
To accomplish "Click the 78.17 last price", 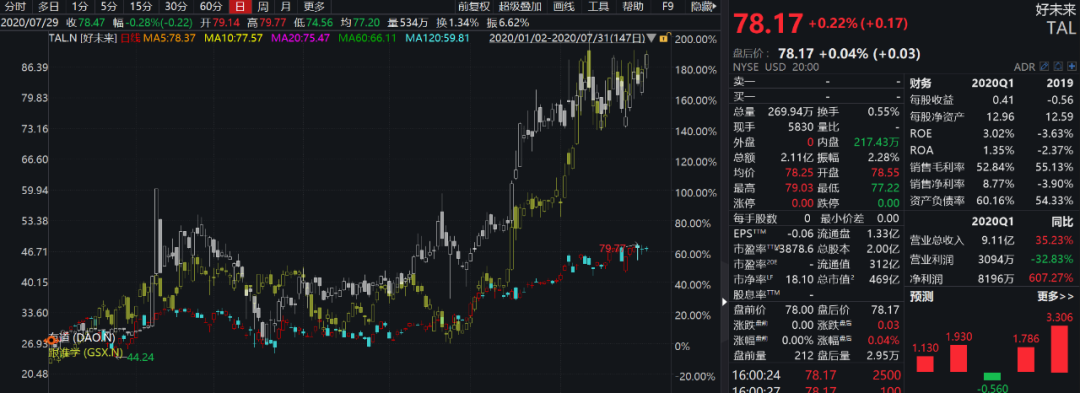I will (x=767, y=23).
